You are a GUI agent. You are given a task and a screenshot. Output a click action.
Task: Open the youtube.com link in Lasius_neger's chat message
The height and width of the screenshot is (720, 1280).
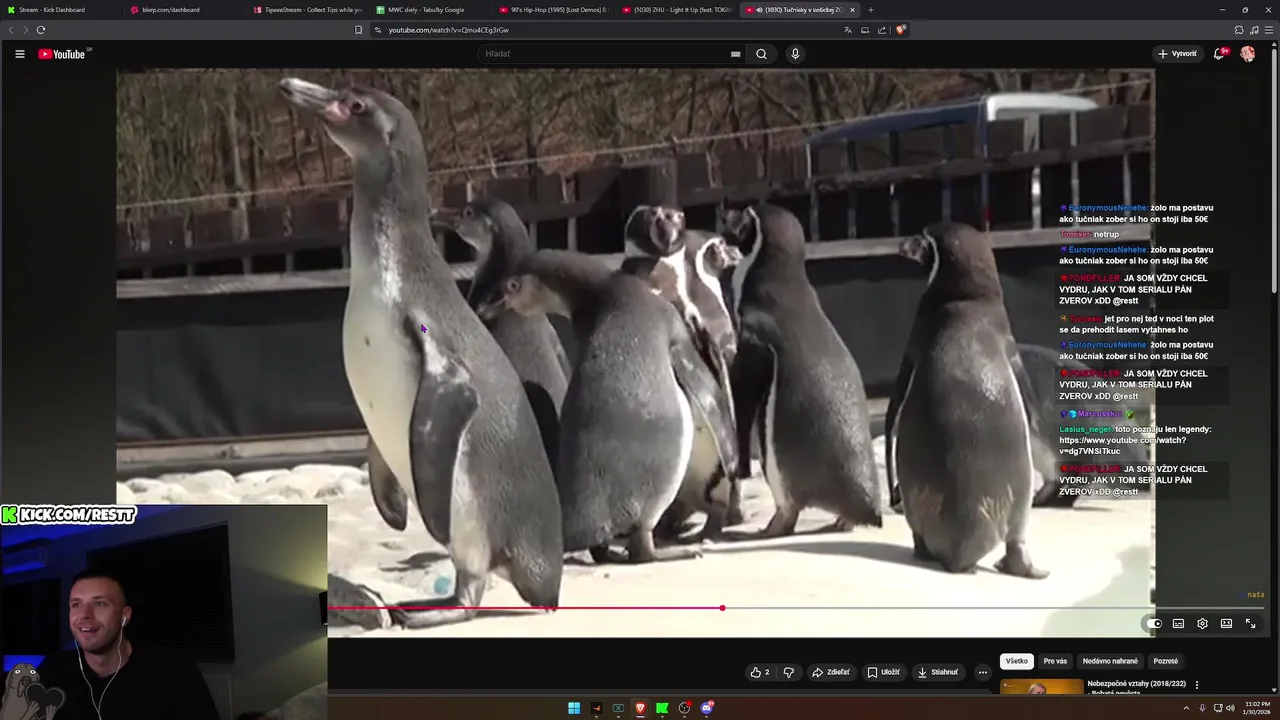point(1123,446)
